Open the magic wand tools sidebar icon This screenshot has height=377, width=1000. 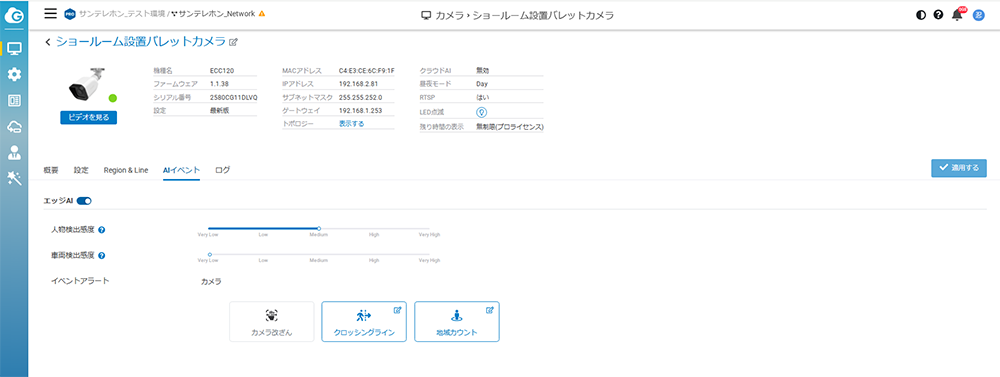click(x=14, y=178)
